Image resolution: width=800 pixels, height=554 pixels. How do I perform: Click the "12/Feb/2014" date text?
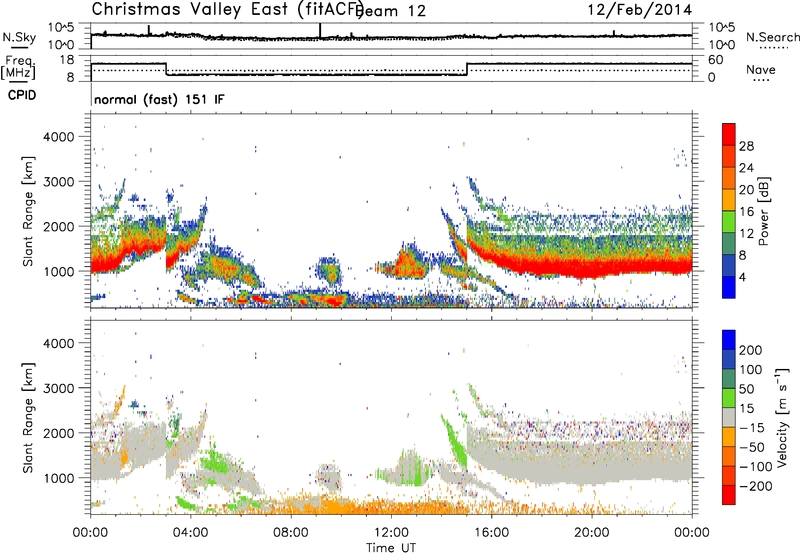pos(640,10)
